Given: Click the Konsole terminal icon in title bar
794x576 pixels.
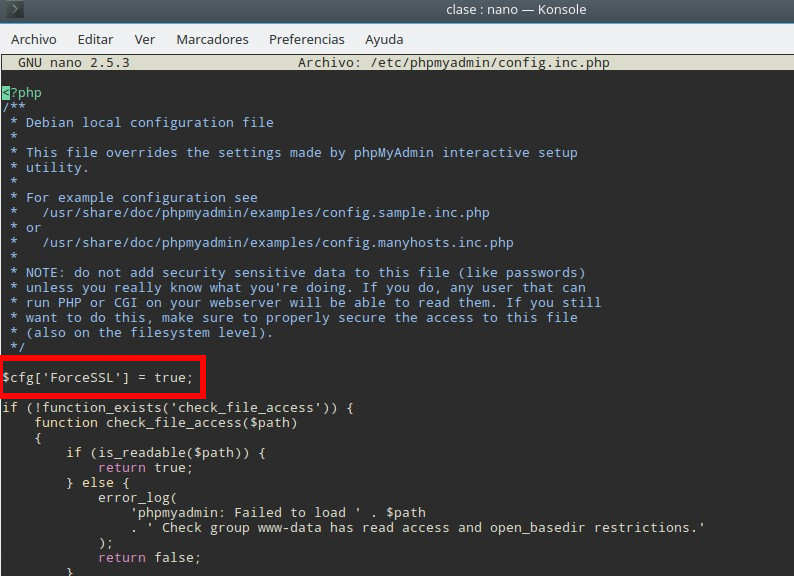Looking at the screenshot, I should 15,9.
